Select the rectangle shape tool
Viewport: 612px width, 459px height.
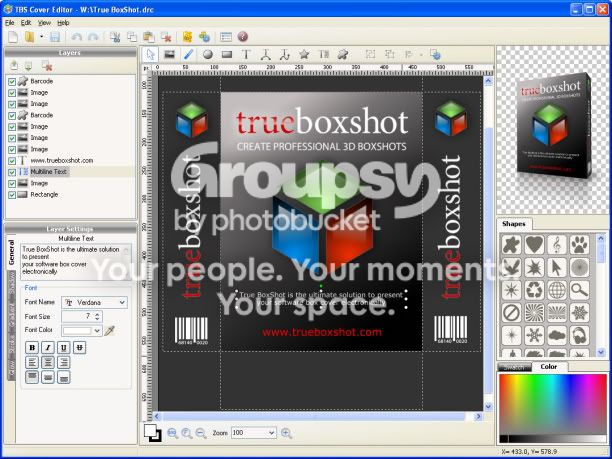pyautogui.click(x=227, y=55)
